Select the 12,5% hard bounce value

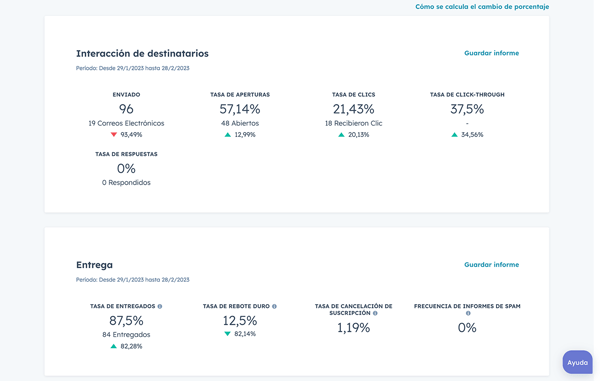click(240, 321)
